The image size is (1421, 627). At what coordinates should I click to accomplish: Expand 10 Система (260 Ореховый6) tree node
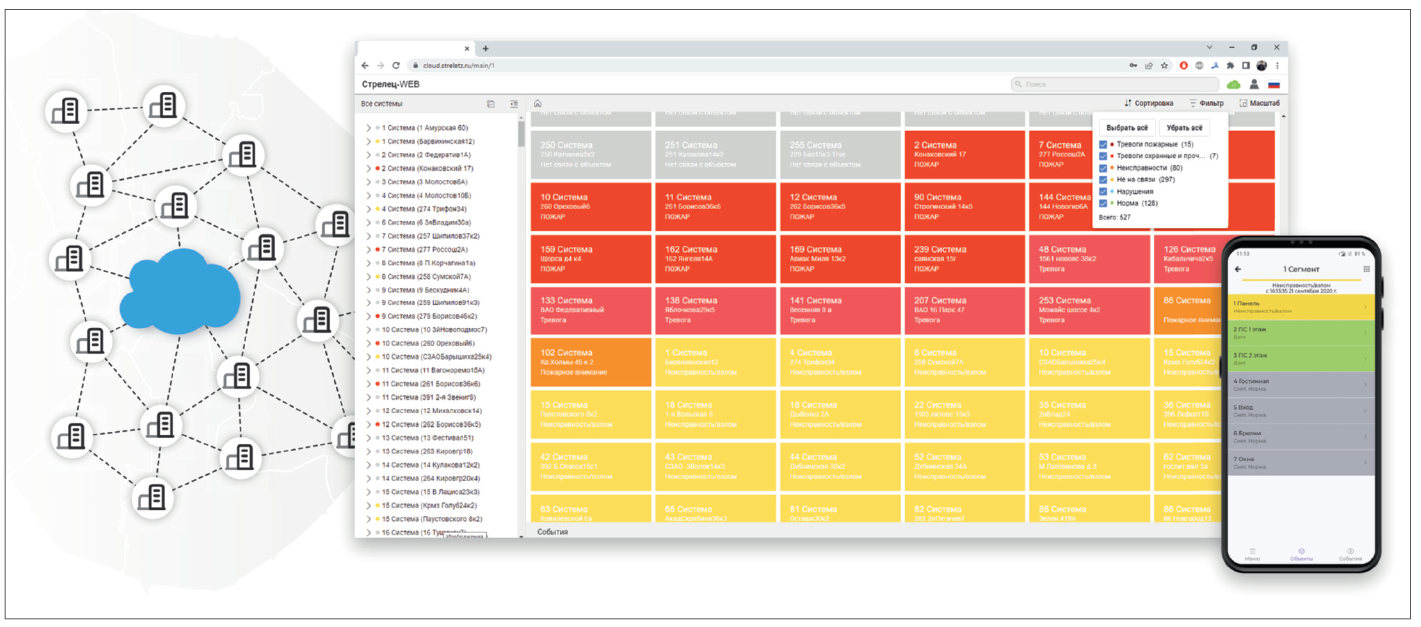pos(368,343)
